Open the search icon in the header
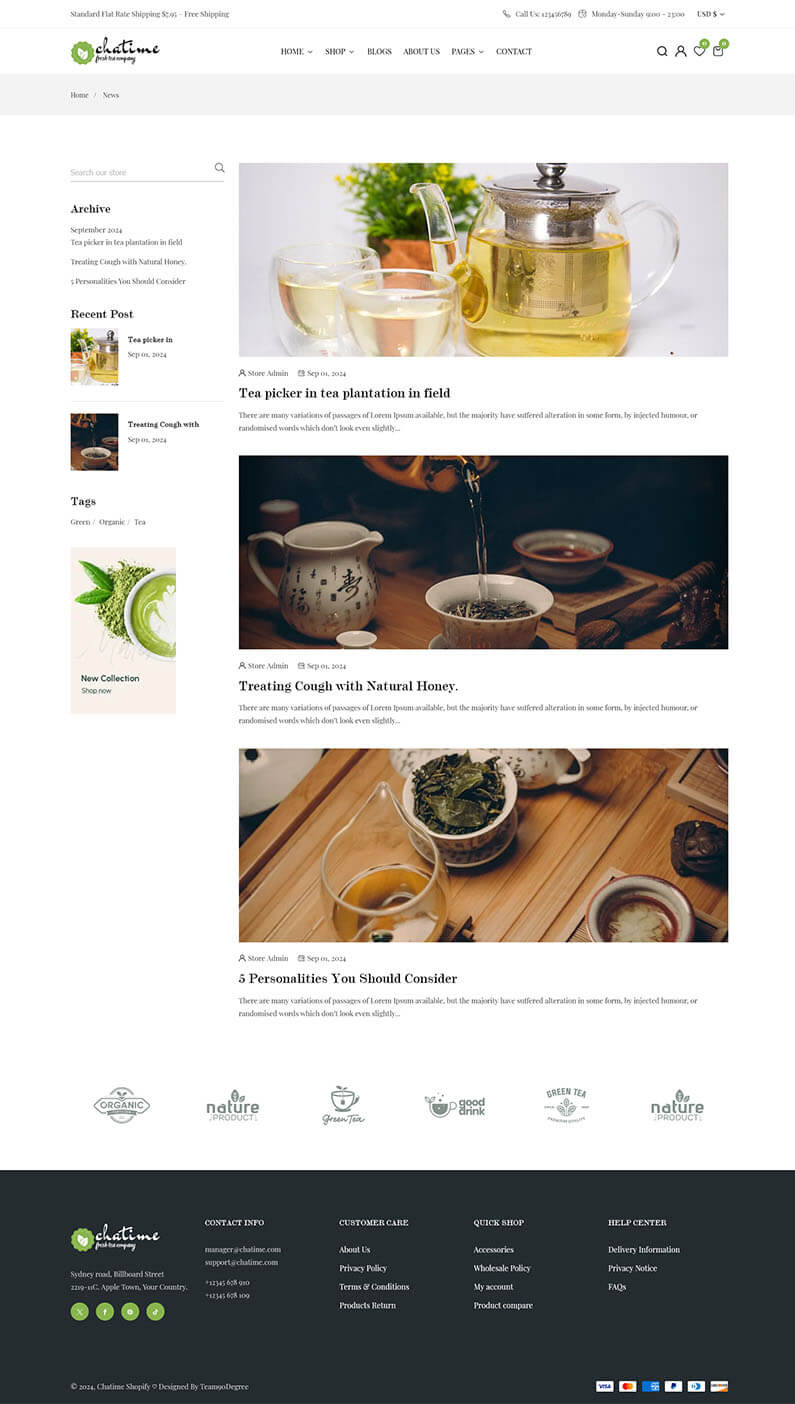The width and height of the screenshot is (795, 1404). (662, 51)
